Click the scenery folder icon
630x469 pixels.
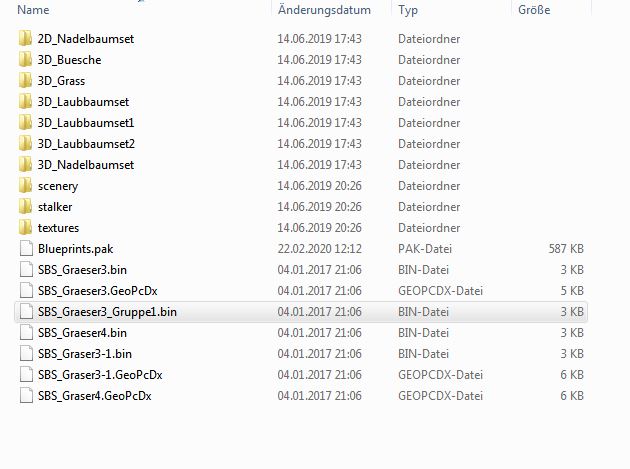click(25, 186)
